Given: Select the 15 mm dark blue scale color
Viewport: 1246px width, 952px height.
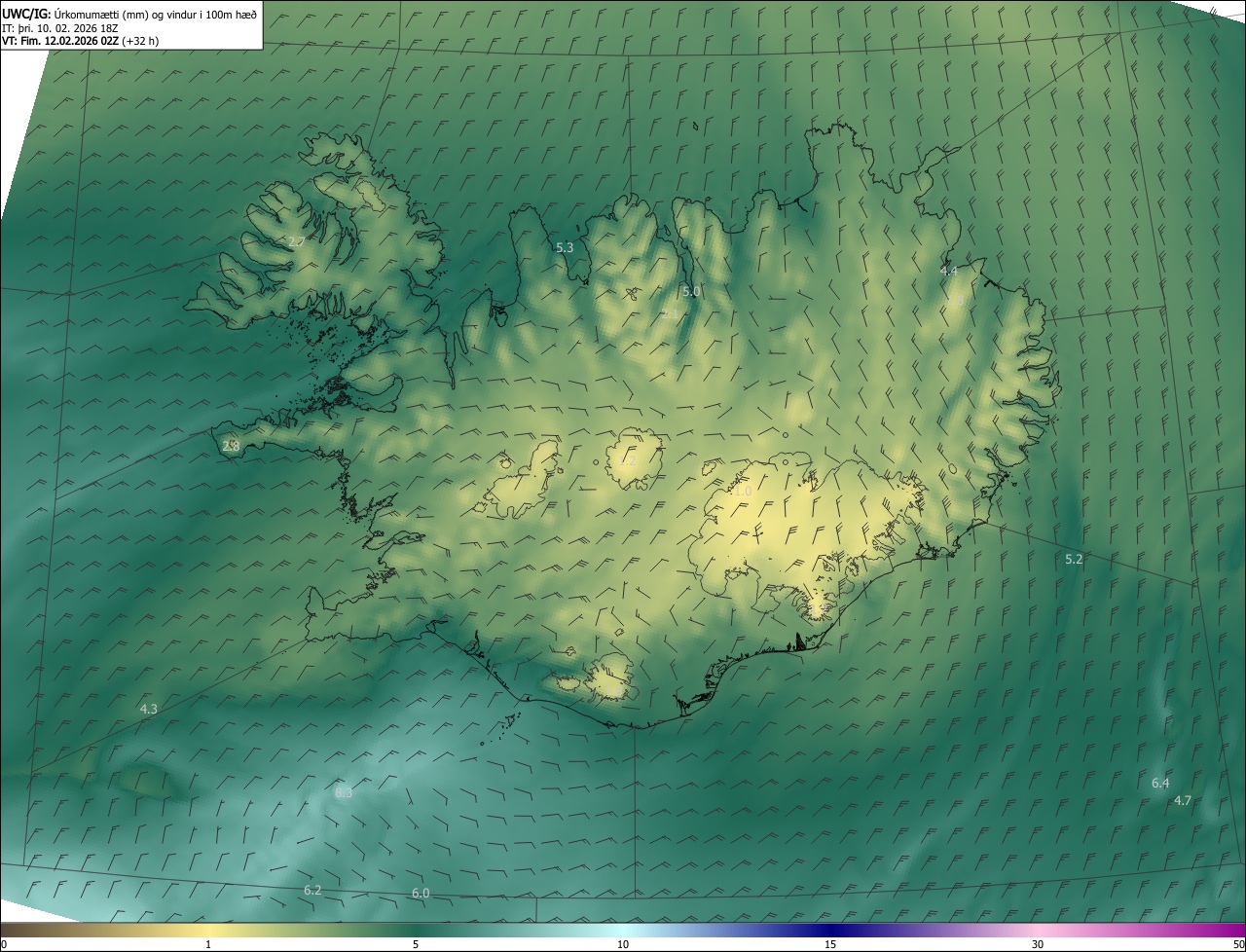Looking at the screenshot, I should (830, 930).
